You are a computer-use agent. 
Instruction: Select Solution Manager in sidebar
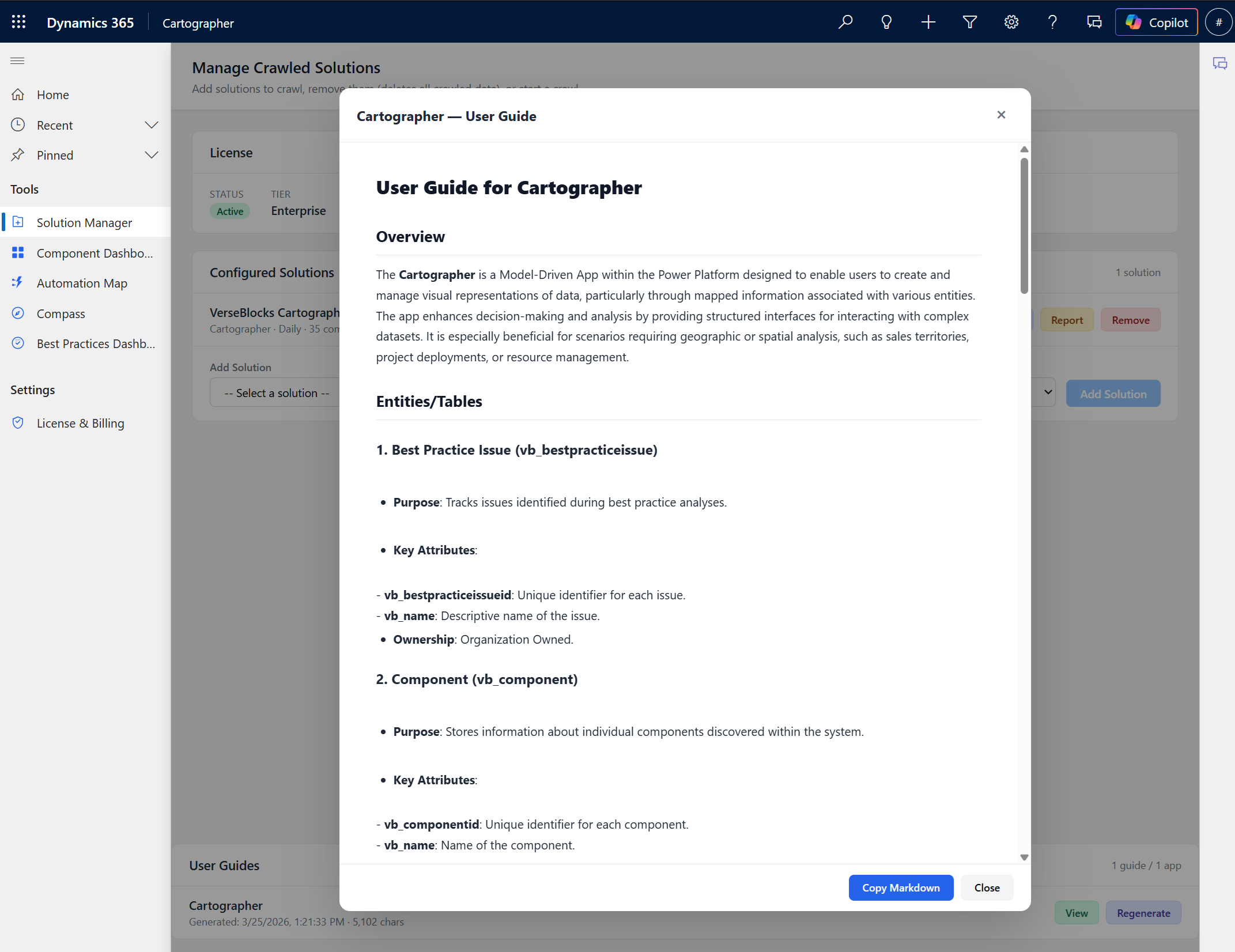85,222
